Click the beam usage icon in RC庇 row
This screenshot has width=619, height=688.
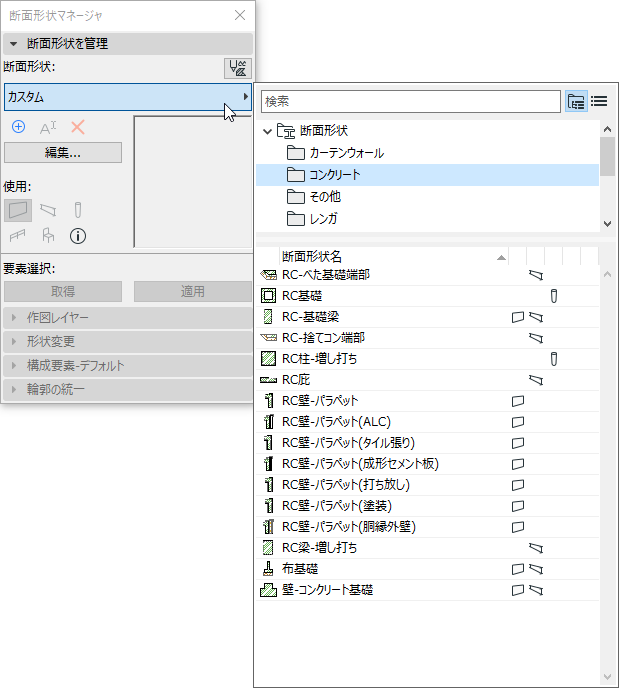tap(536, 380)
